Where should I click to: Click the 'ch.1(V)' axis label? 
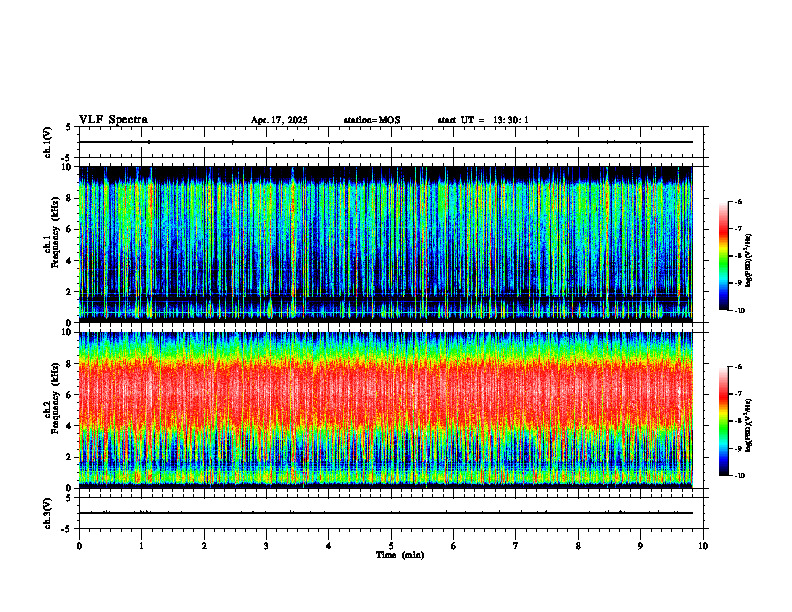(48, 142)
